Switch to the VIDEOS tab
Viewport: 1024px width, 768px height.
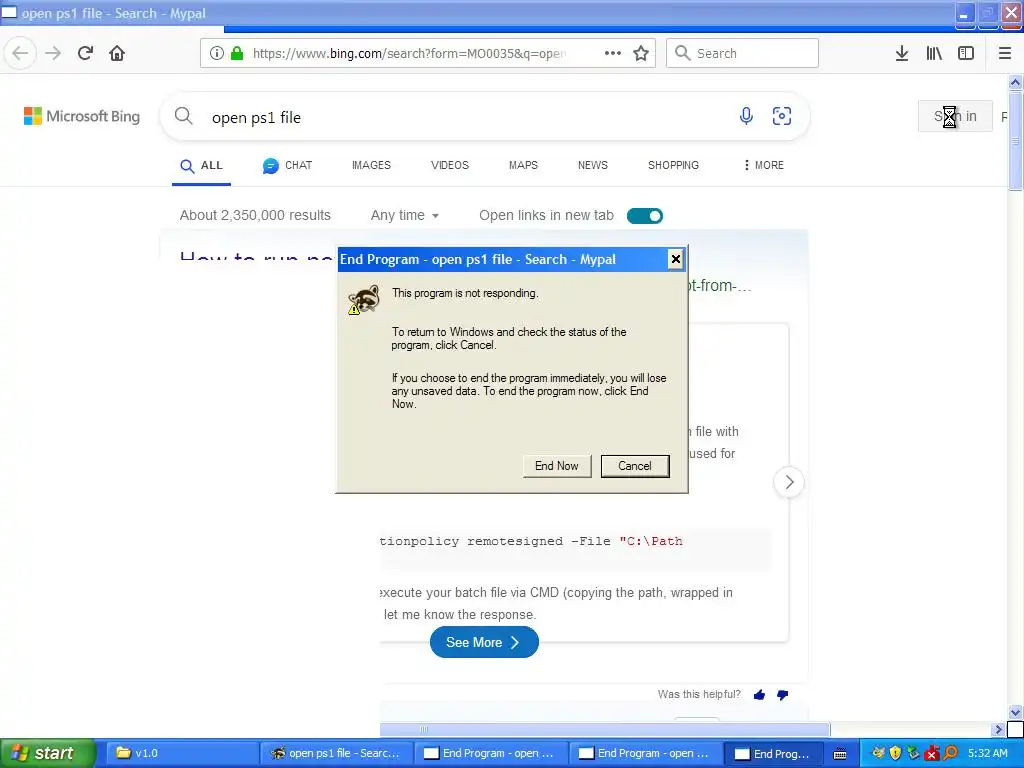450,165
